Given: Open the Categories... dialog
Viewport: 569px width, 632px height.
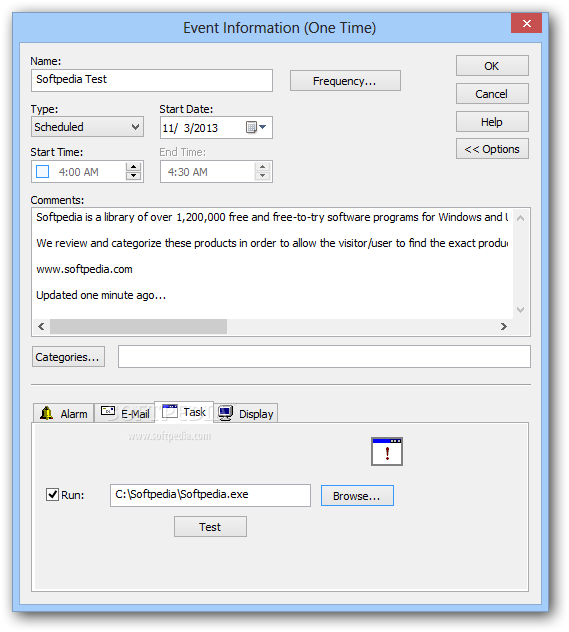Looking at the screenshot, I should [68, 357].
